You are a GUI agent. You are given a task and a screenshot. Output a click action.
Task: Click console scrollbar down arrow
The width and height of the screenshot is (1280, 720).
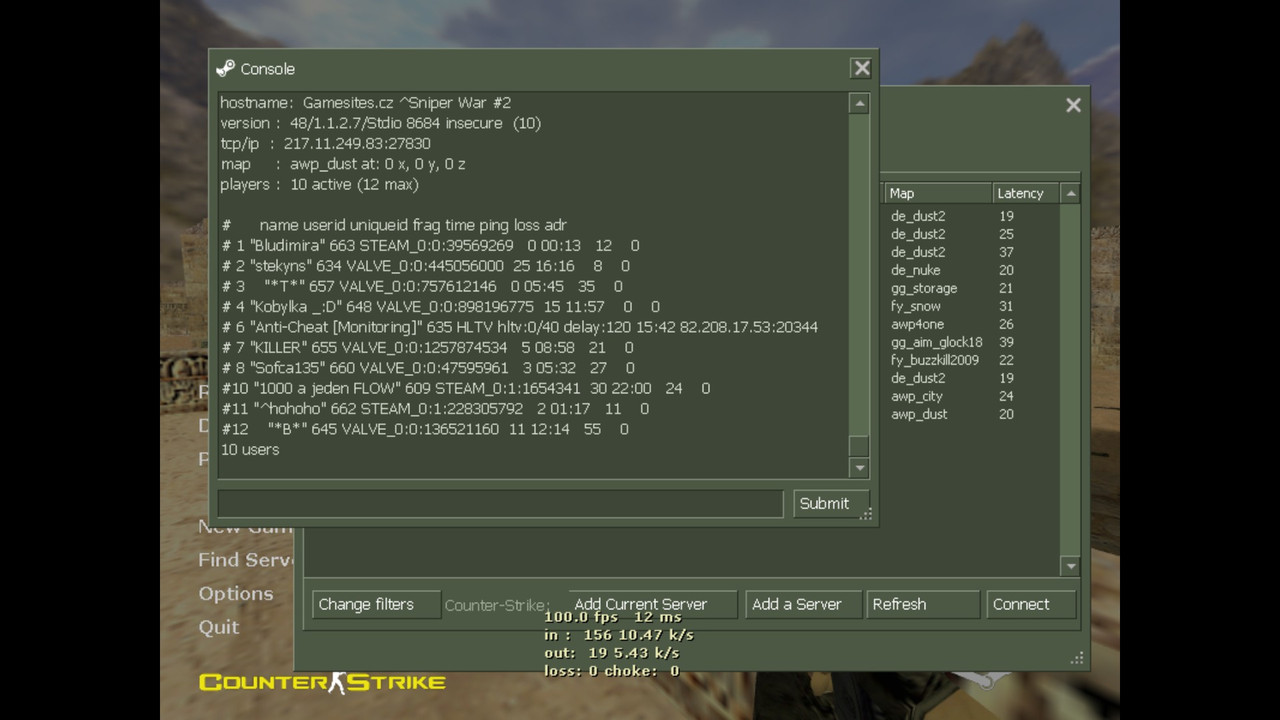pos(859,467)
